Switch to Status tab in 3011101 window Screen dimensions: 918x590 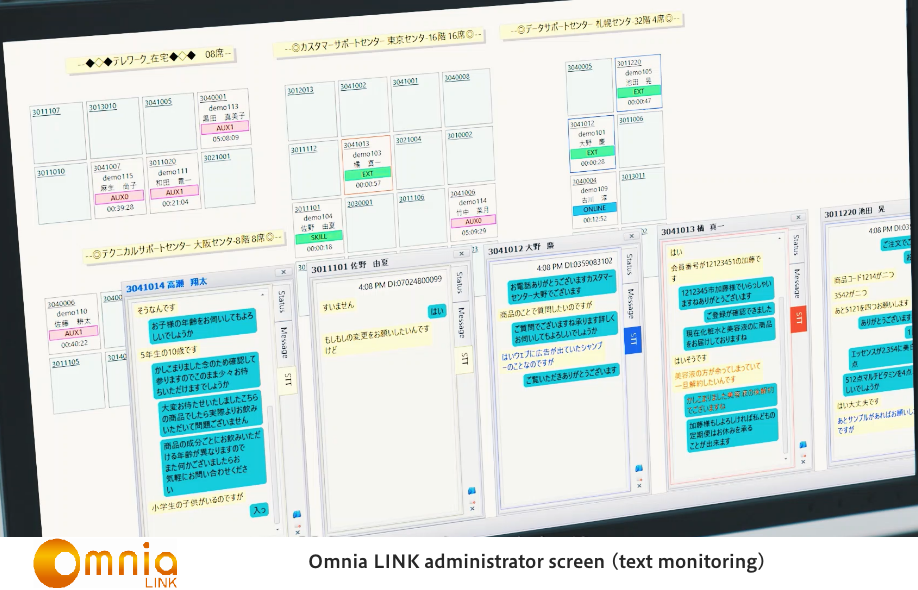coord(460,282)
